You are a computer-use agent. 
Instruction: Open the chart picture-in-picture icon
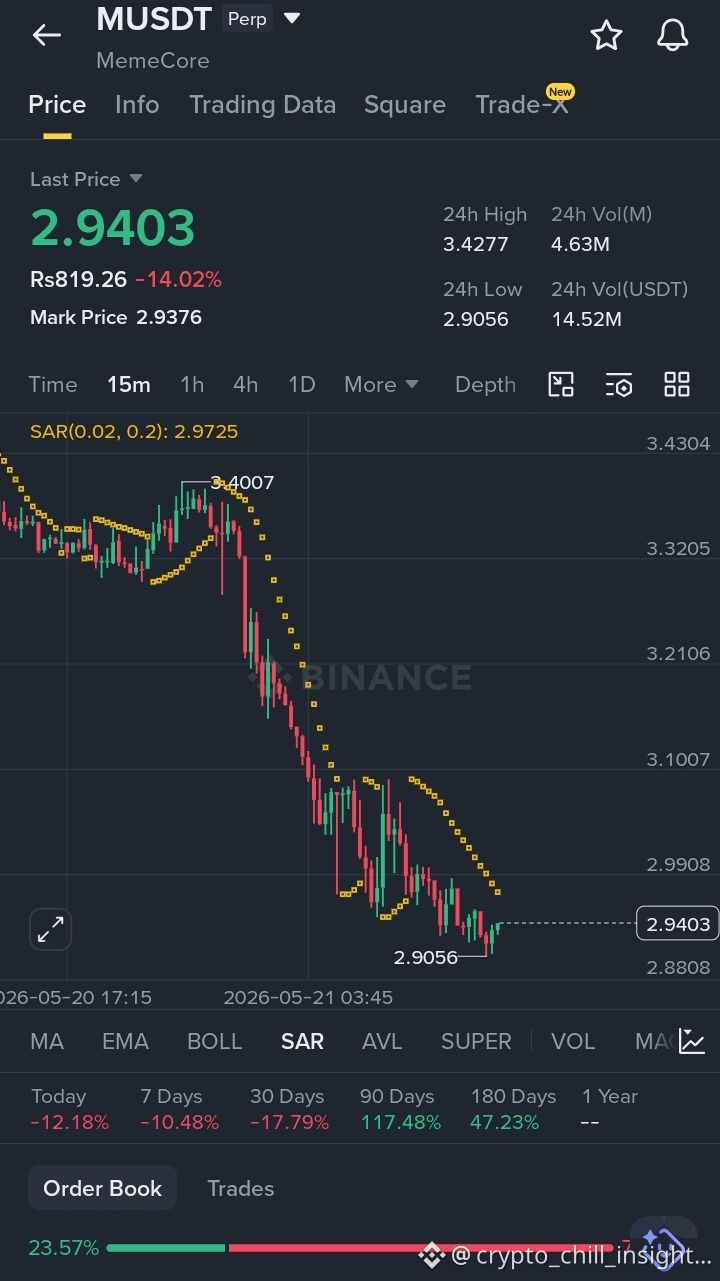click(x=561, y=385)
